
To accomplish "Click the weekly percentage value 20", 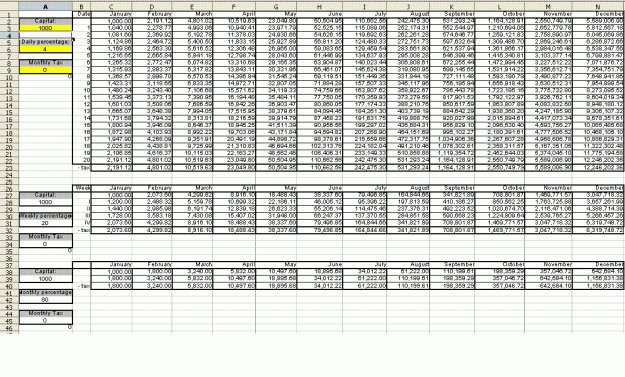I will click(x=45, y=223).
